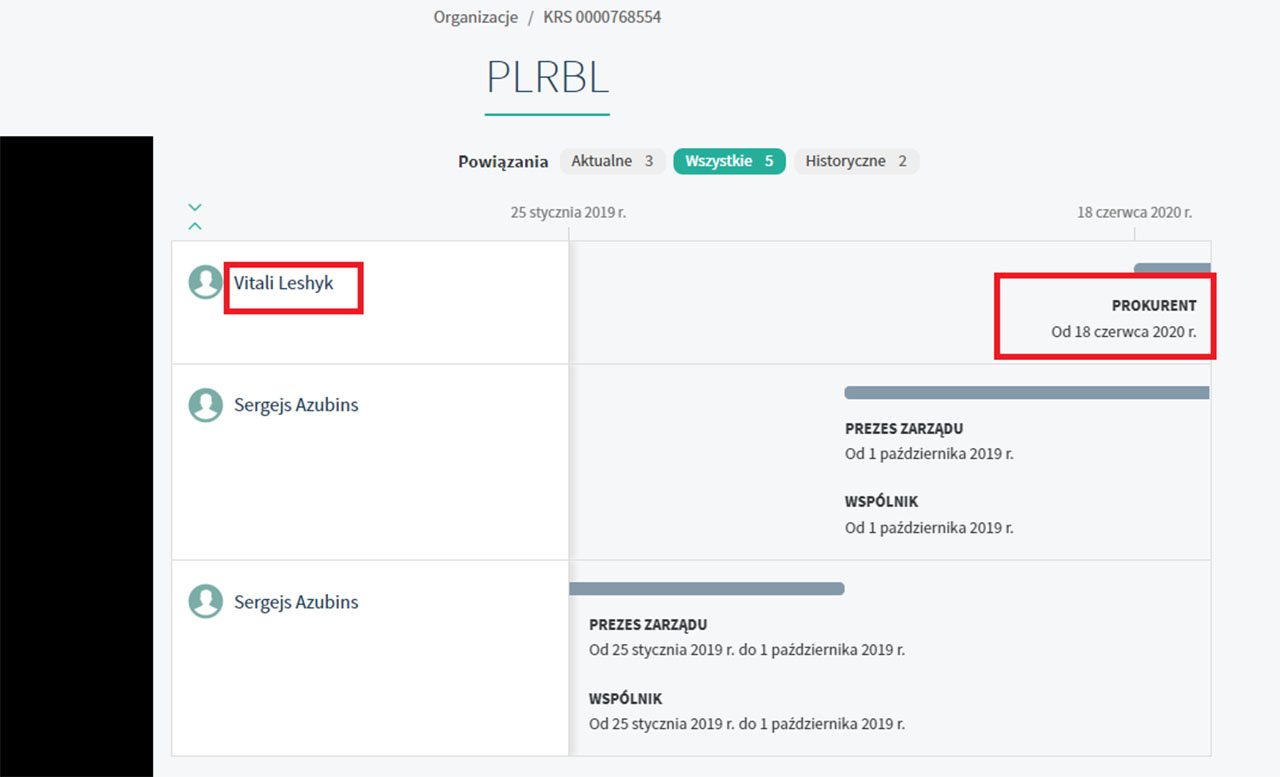Open Sergejs Azubins name in the middle row
The image size is (1280, 777).
pos(296,405)
